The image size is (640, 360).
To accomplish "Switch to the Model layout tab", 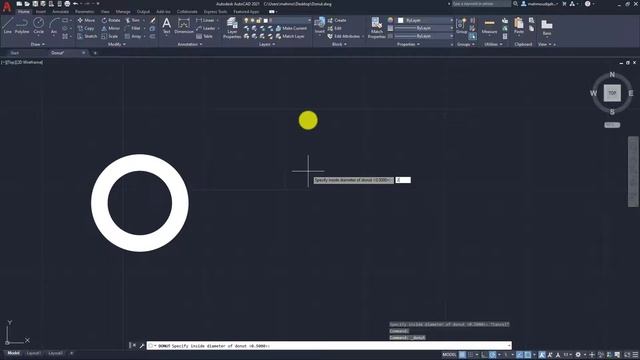I will click(13, 353).
